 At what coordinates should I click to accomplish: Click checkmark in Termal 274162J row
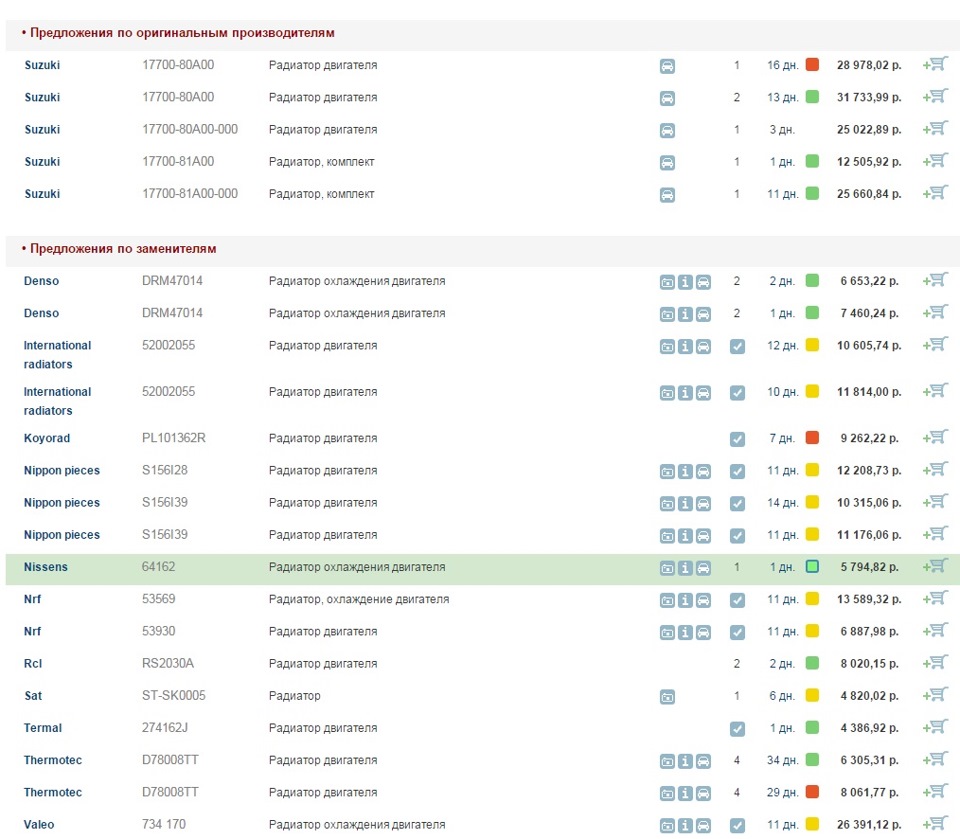(x=738, y=729)
